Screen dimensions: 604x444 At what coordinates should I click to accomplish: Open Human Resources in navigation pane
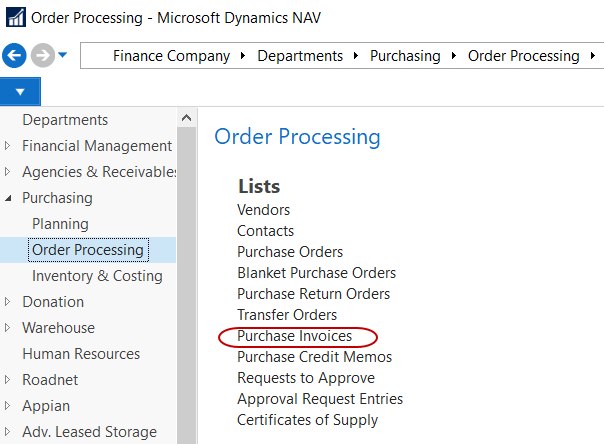(81, 354)
